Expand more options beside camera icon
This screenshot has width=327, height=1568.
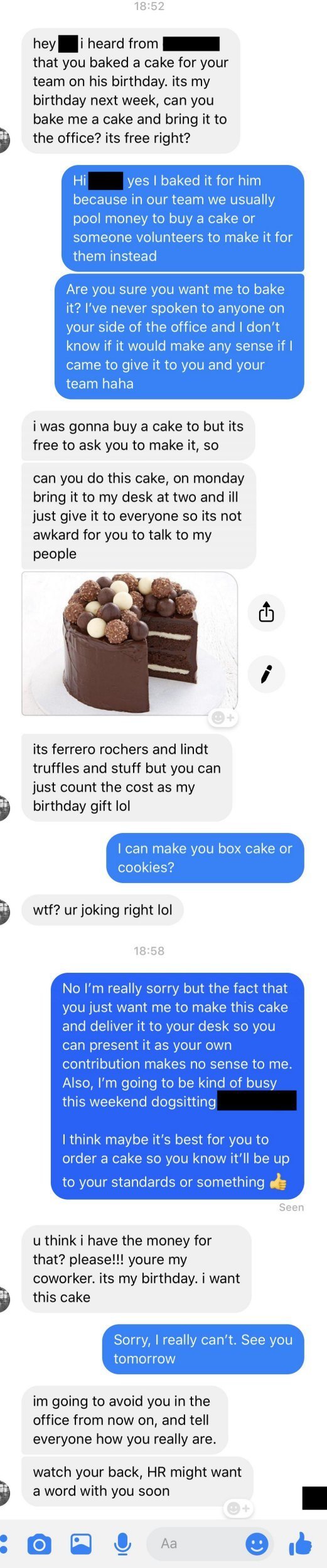pos(4,1544)
